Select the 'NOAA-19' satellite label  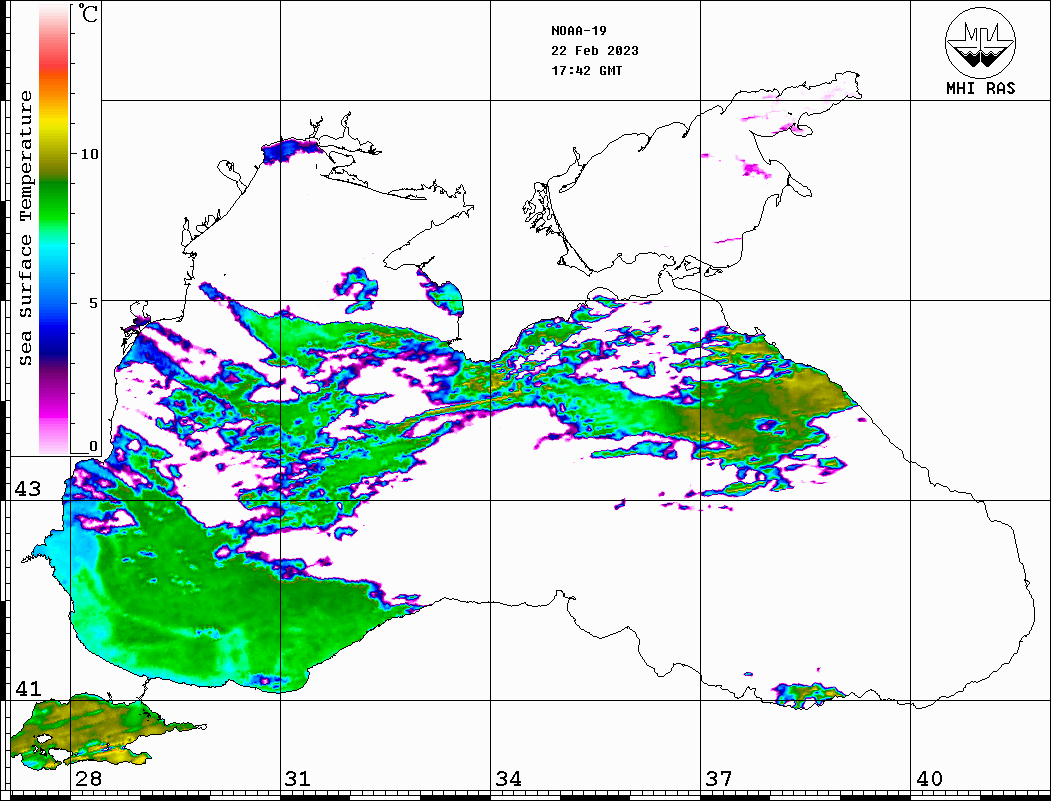pyautogui.click(x=578, y=31)
